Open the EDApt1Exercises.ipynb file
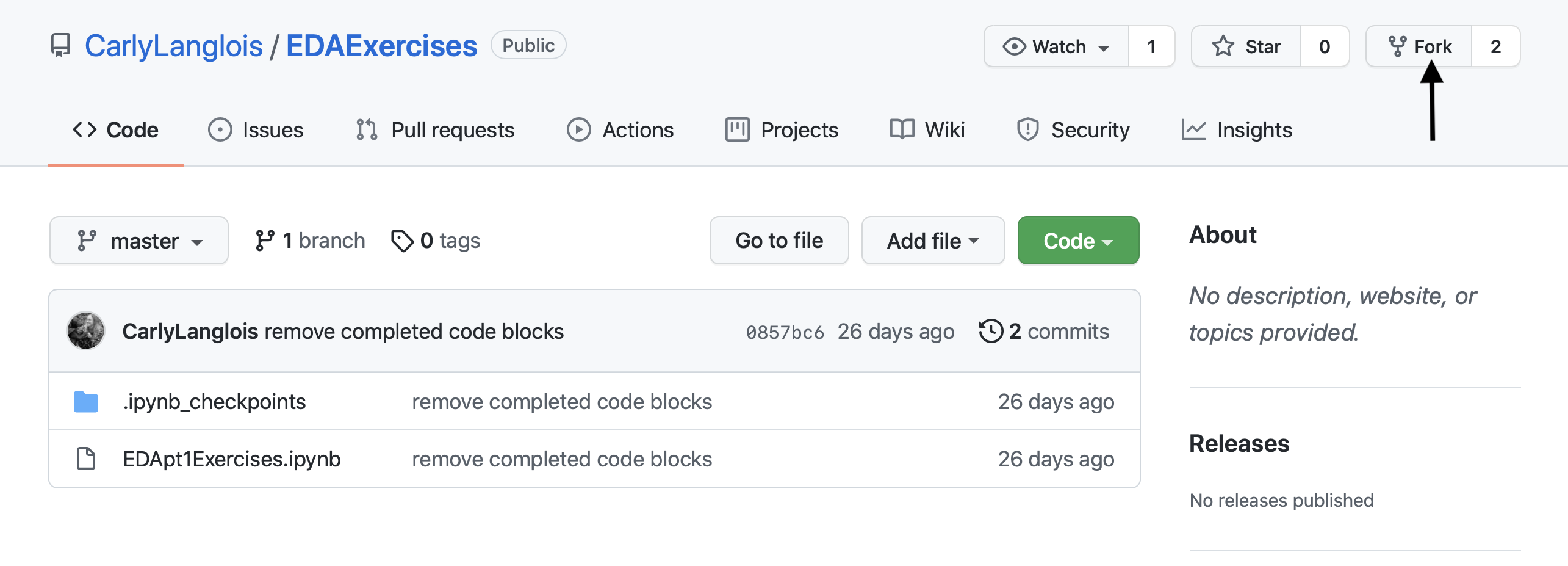The height and width of the screenshot is (566, 1568). pos(232,459)
